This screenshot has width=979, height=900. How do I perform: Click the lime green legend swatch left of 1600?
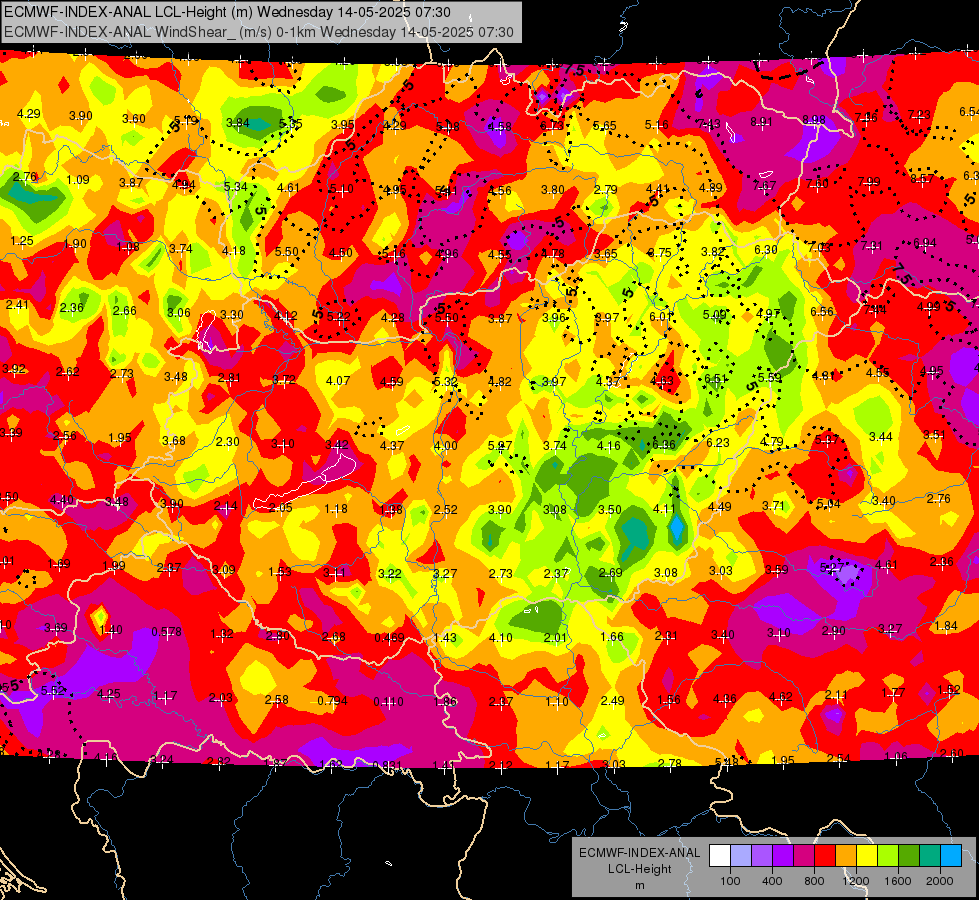coord(888,856)
